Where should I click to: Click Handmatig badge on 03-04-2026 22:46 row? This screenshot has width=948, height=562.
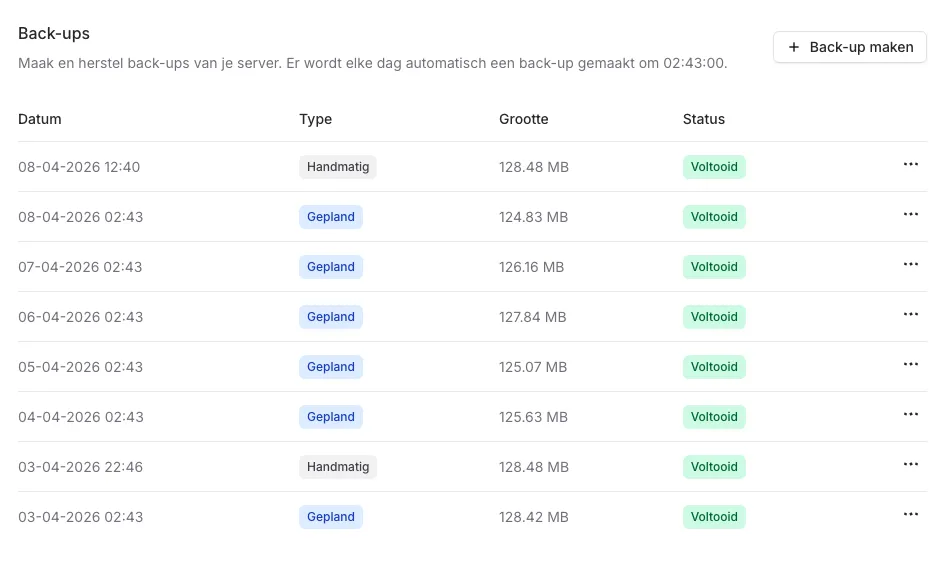click(x=338, y=467)
